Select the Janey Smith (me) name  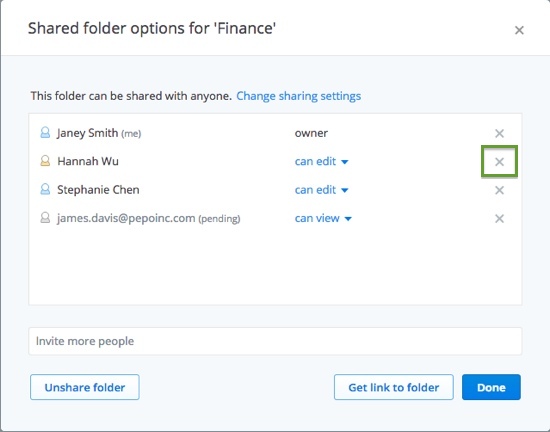click(99, 133)
